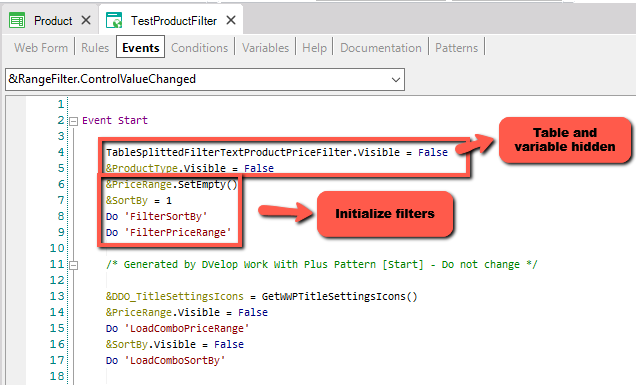Screen dimensions: 636x385
Task: Click line number 10 in the gutter
Action: click(57, 248)
